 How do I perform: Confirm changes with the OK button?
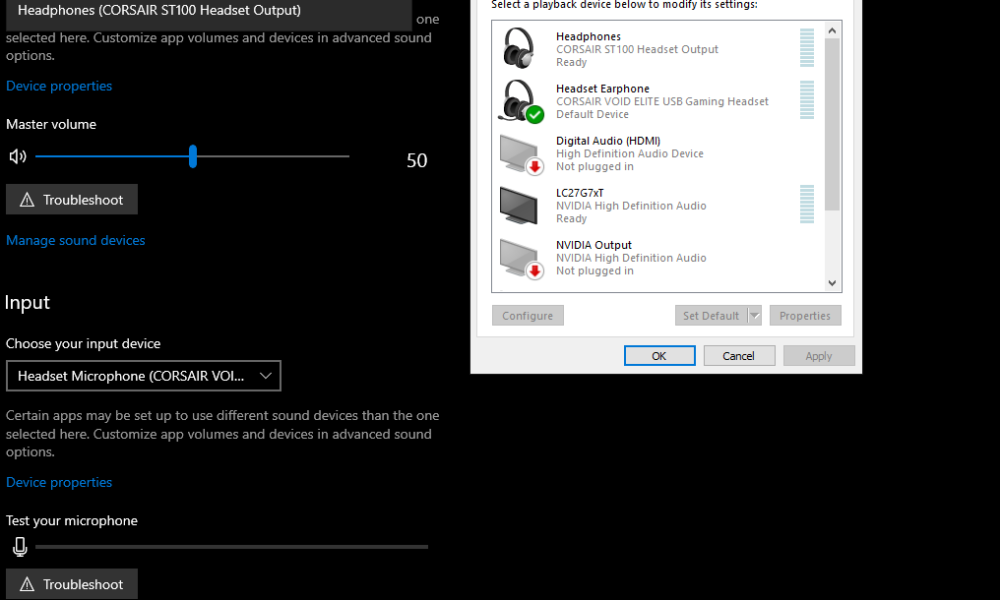tap(659, 355)
